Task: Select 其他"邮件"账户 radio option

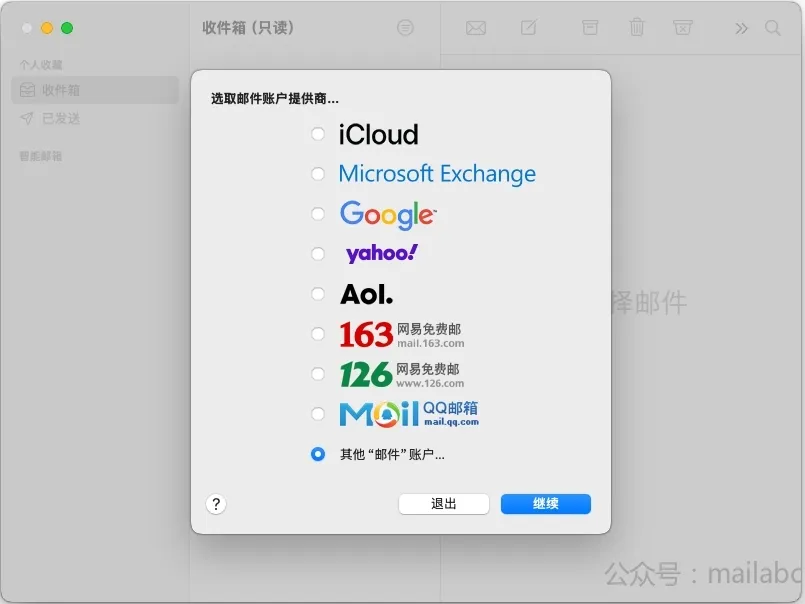Action: click(318, 454)
